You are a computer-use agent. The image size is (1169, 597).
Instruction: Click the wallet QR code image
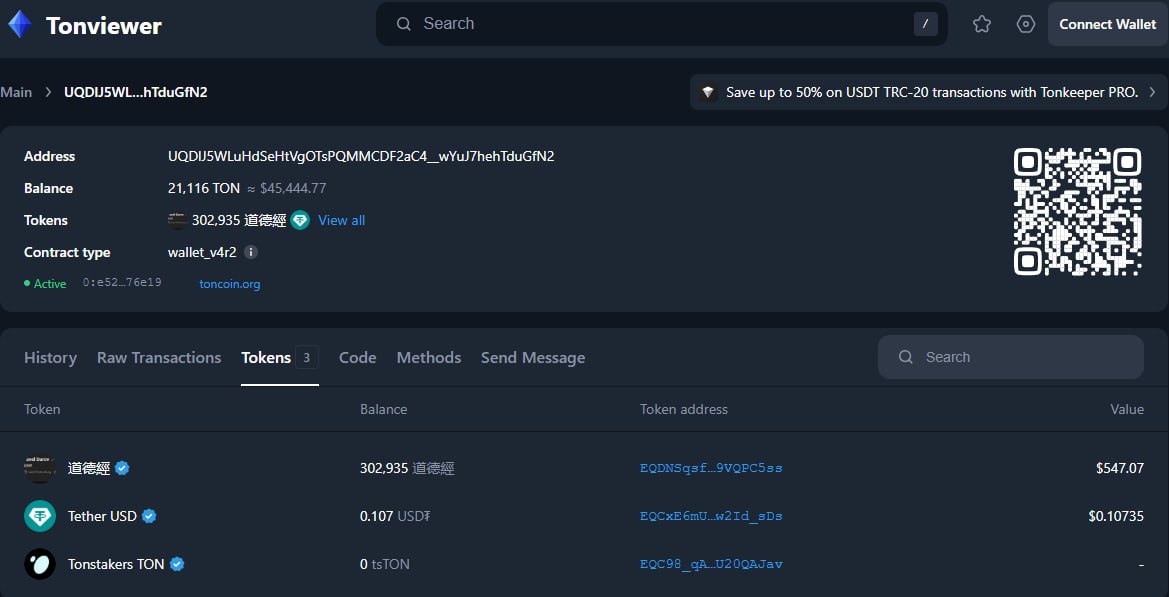[1077, 212]
